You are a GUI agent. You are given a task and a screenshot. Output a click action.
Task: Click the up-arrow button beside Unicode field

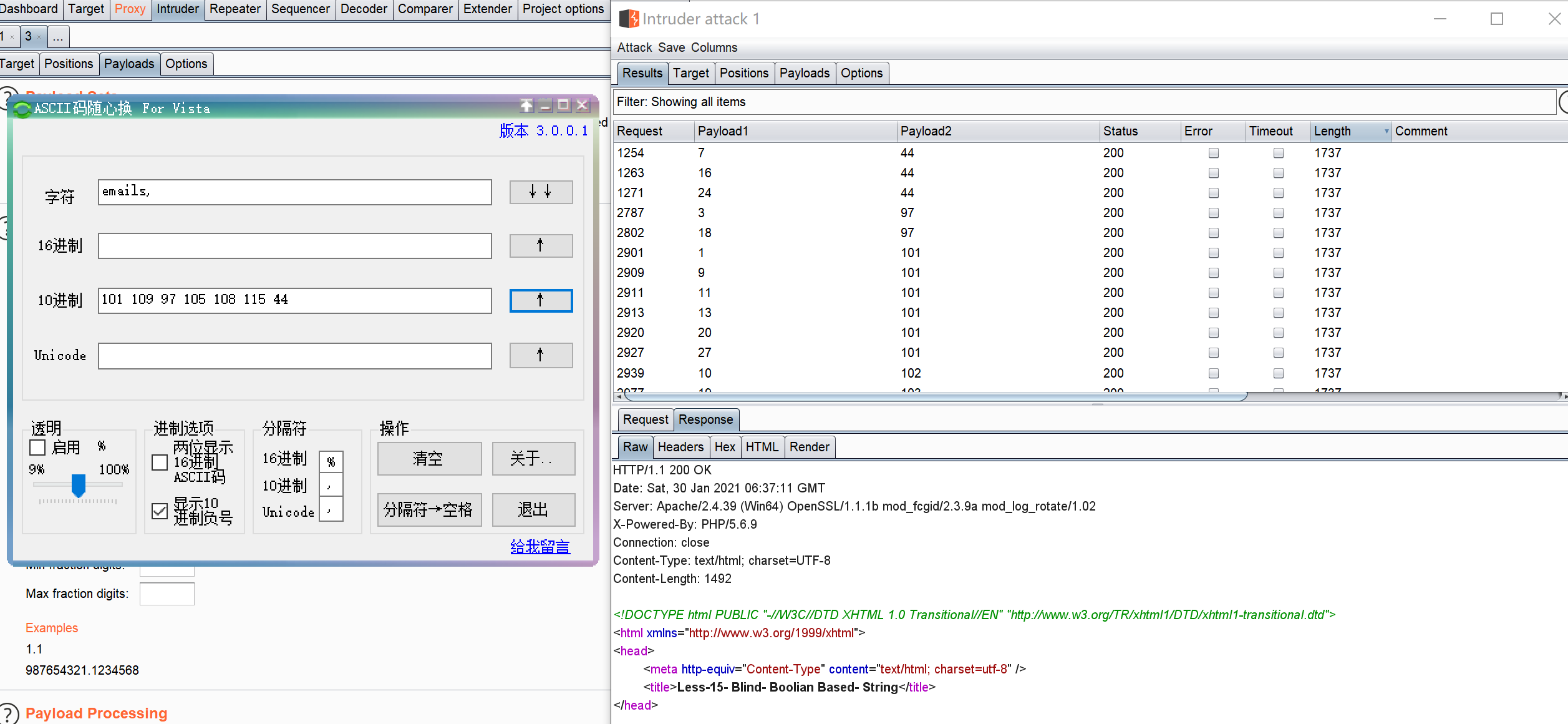tap(540, 355)
